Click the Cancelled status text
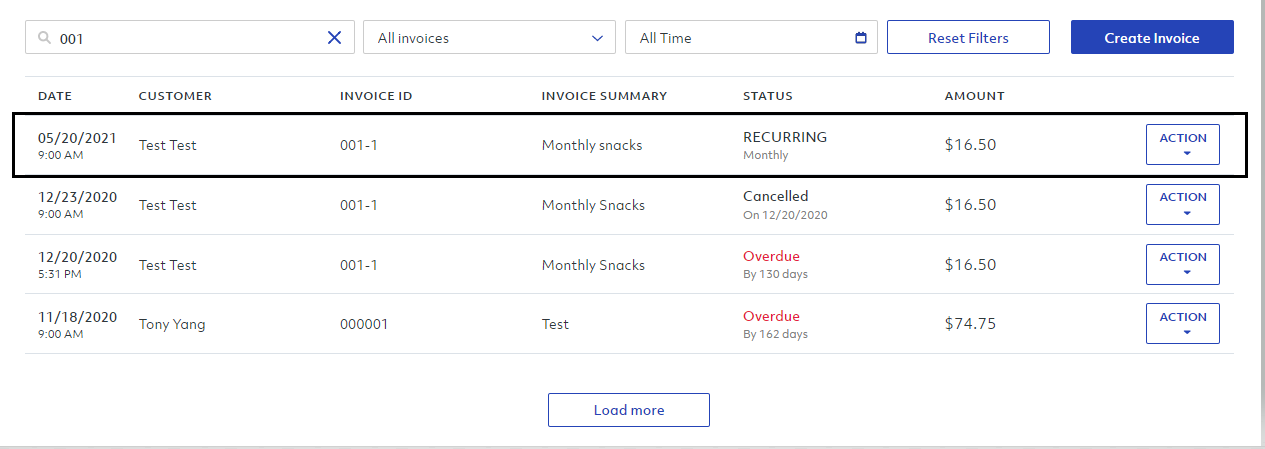1265x449 pixels. point(775,196)
